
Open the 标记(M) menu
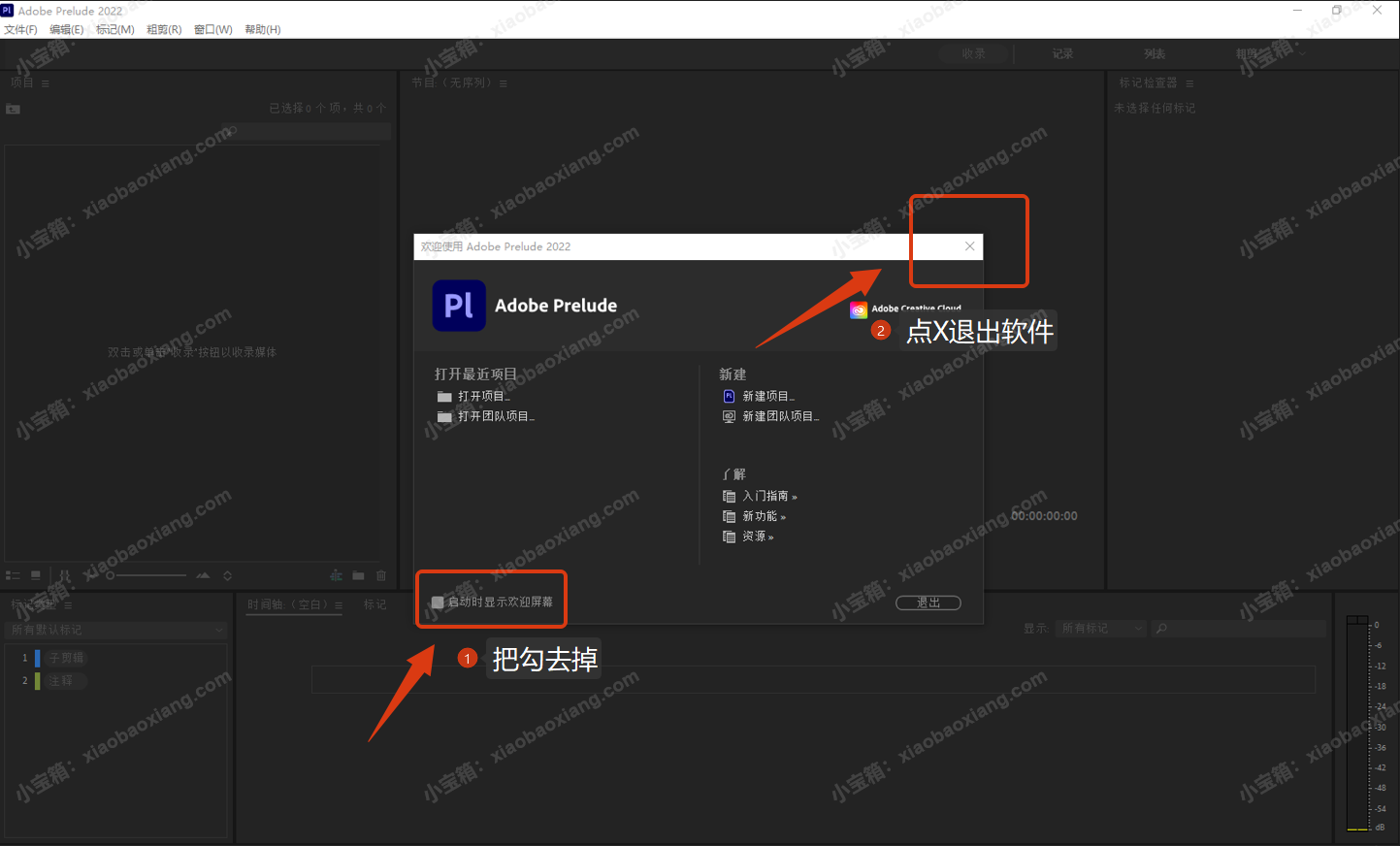(x=114, y=29)
